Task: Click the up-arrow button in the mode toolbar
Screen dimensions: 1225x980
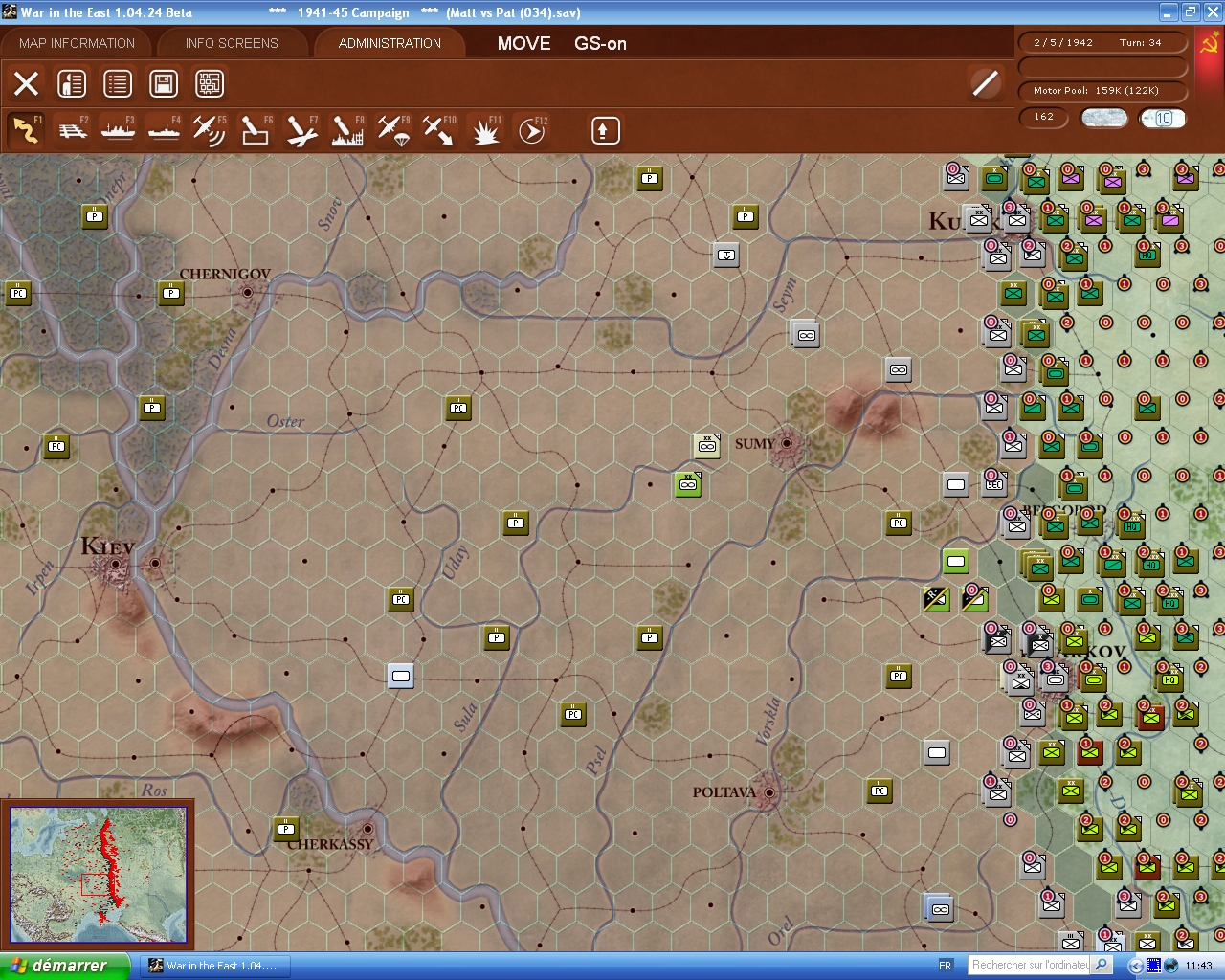Action: click(x=605, y=130)
